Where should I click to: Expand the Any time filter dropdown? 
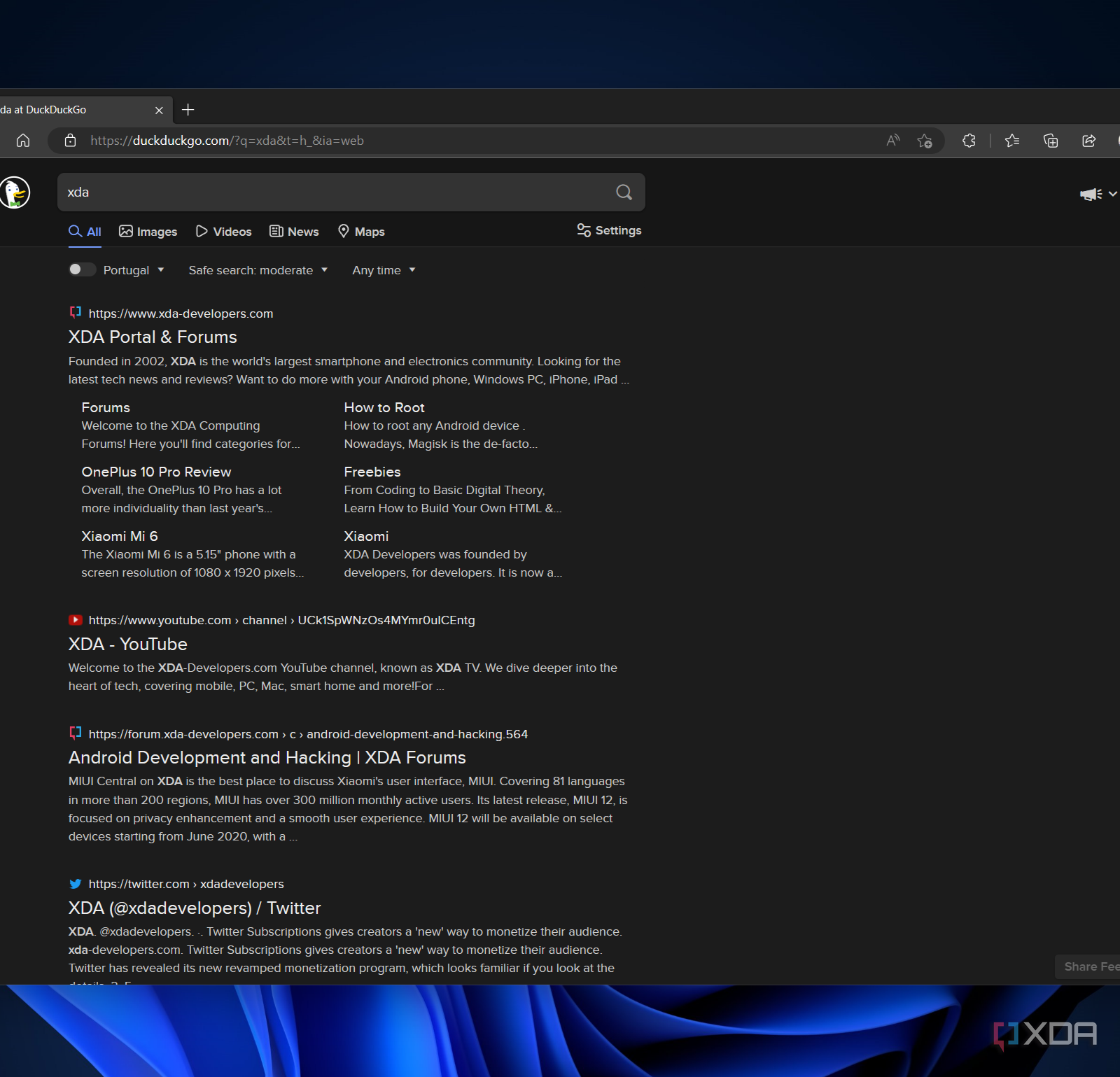[x=384, y=270]
